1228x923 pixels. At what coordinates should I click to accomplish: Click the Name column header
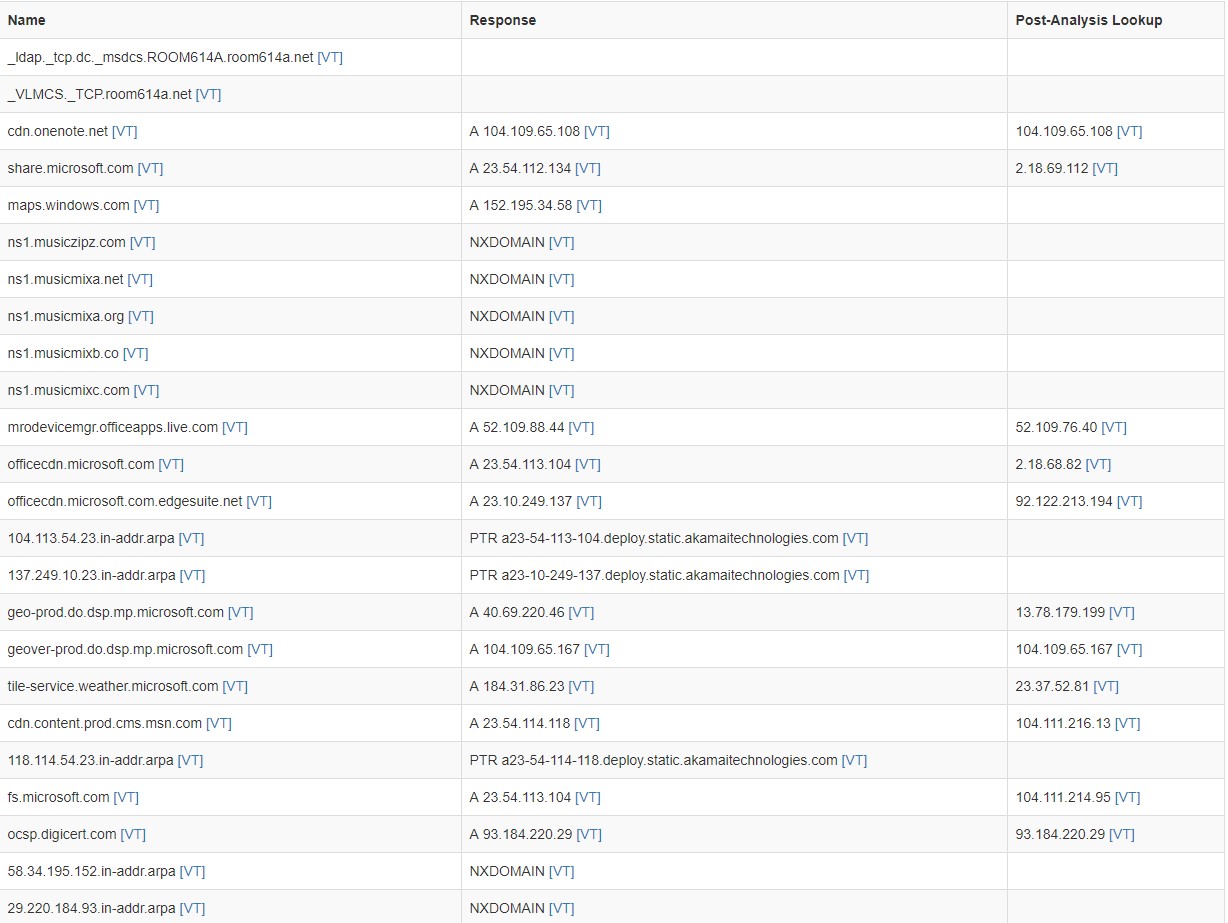(26, 19)
